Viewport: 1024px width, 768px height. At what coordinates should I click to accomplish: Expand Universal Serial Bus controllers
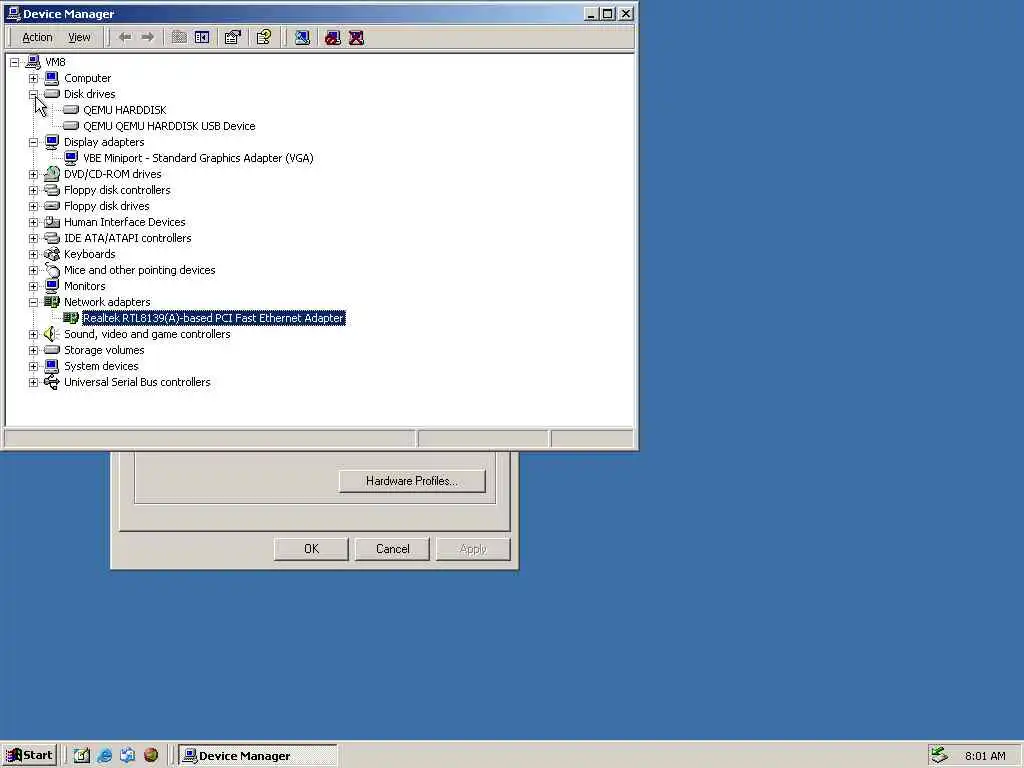[33, 383]
